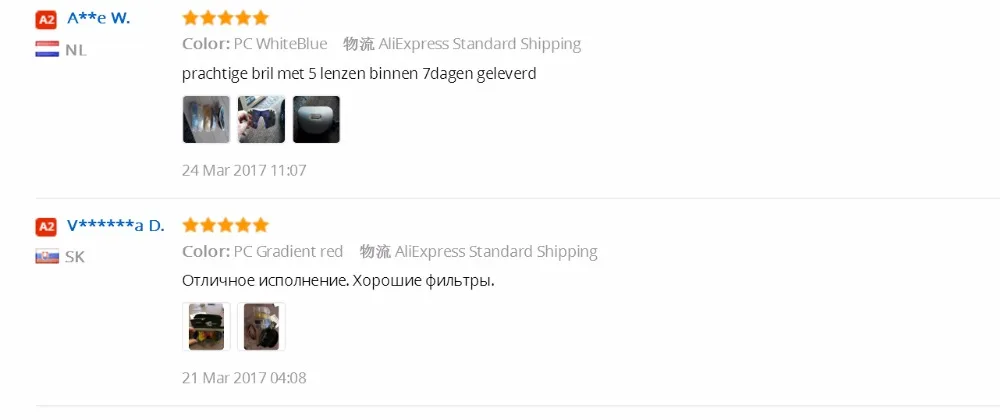Click the 21 Mar 2017 04:08 timestamp

(244, 378)
